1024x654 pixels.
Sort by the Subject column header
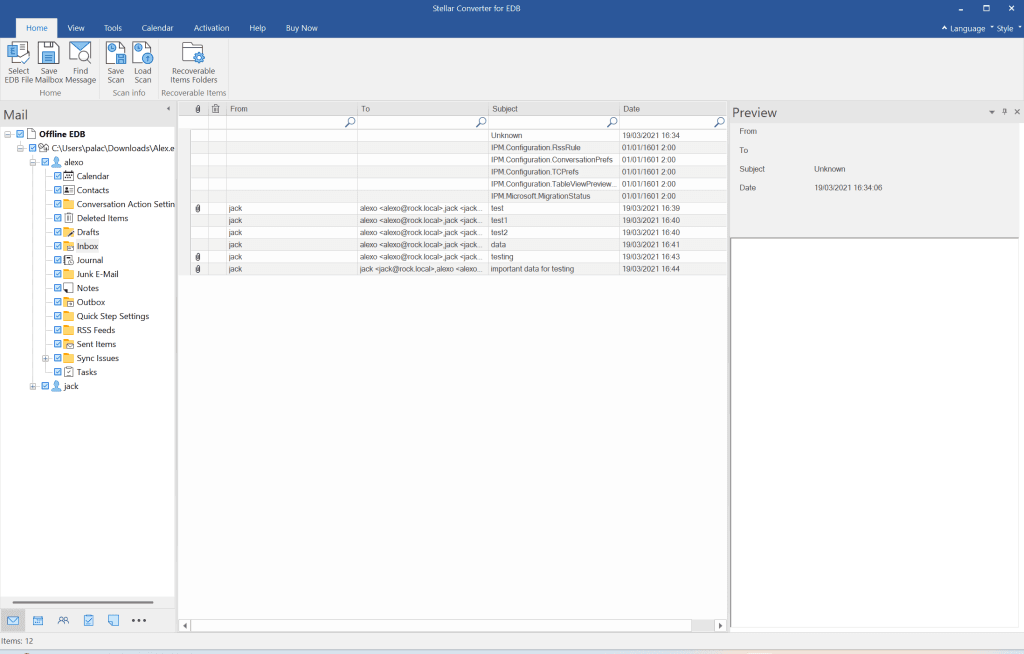pyautogui.click(x=554, y=109)
